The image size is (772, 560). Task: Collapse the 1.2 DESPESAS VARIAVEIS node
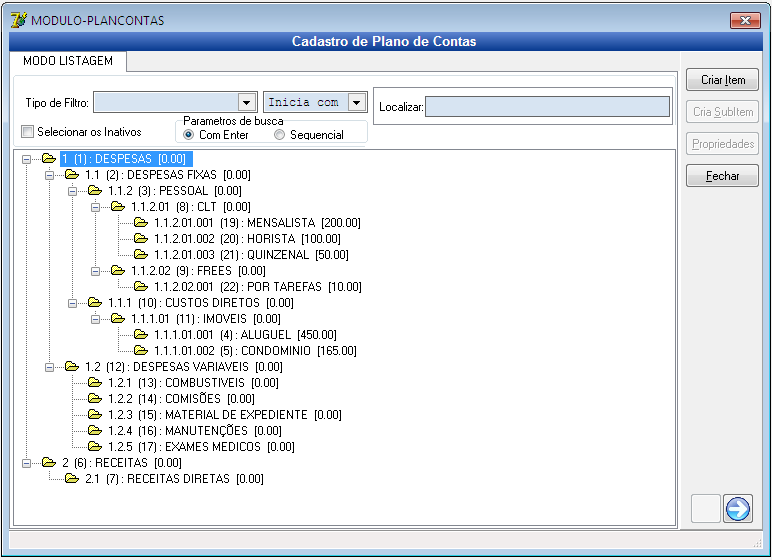click(49, 367)
